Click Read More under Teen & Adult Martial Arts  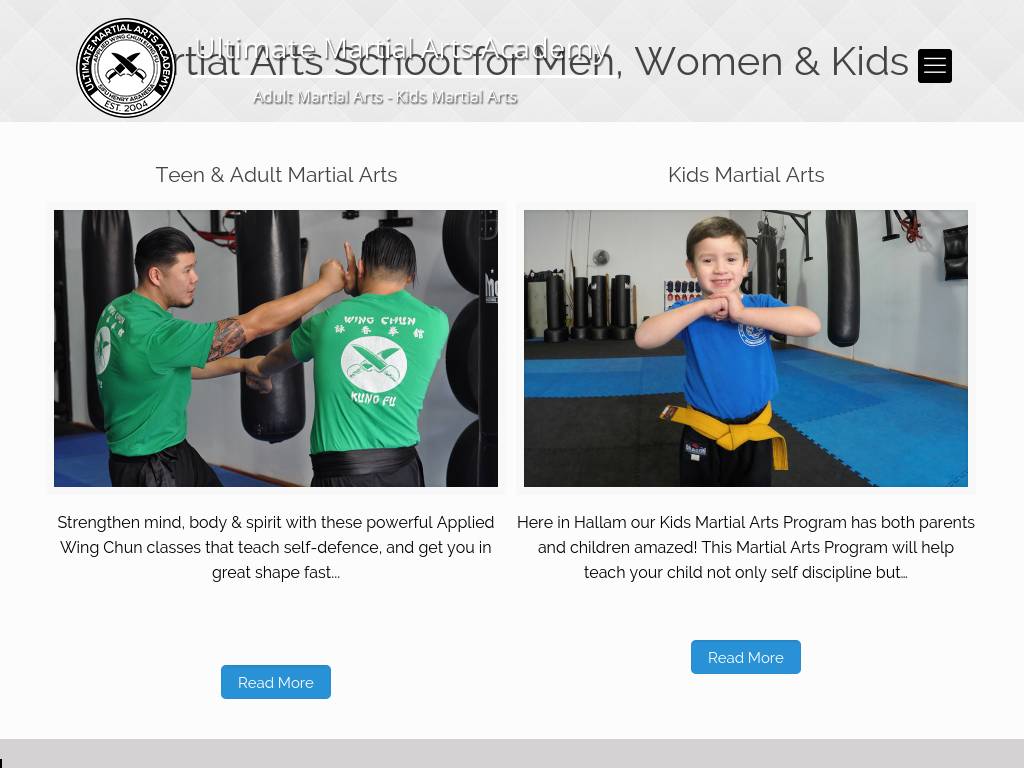[276, 682]
